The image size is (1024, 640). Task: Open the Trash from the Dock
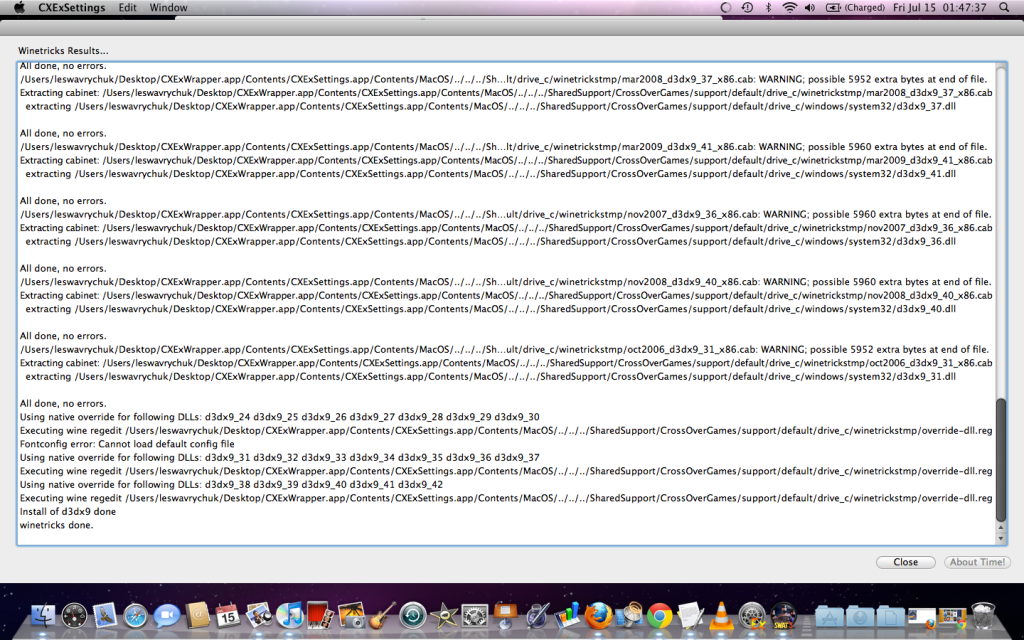coord(983,616)
